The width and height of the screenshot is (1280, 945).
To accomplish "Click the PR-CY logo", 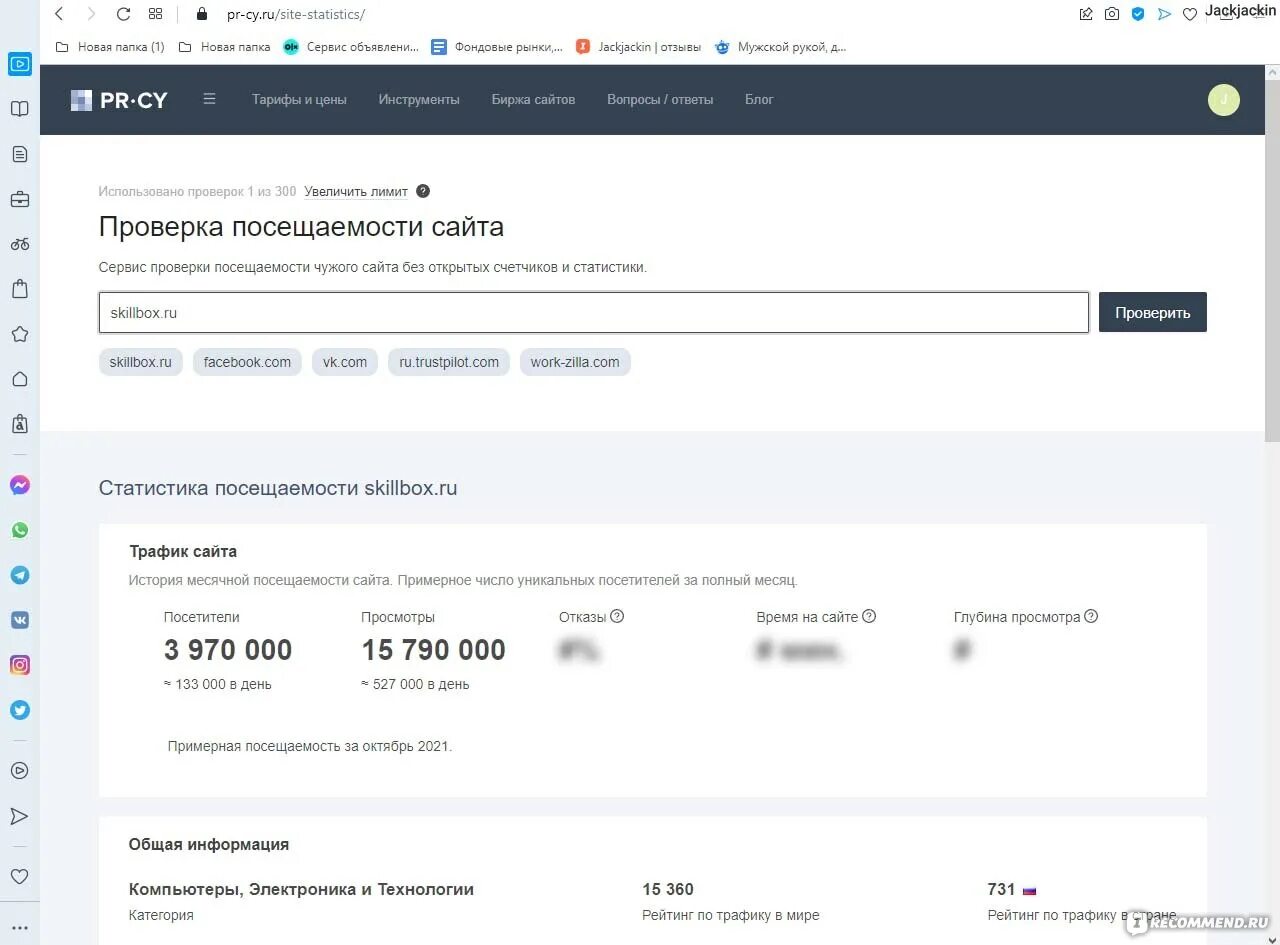I will coord(119,100).
